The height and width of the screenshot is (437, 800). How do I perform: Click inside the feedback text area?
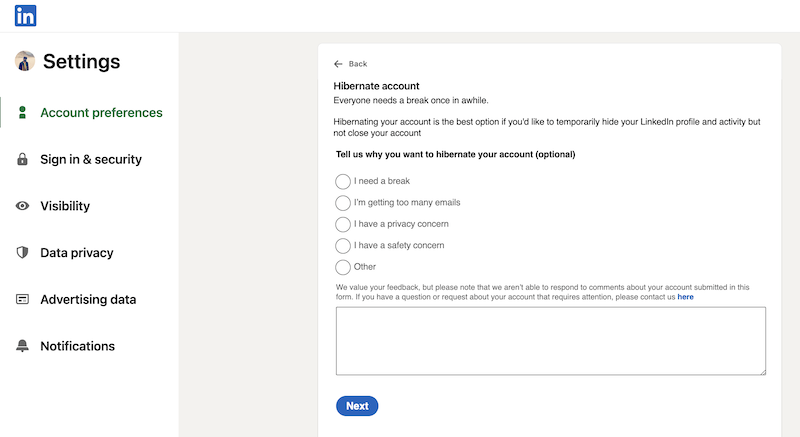pos(551,341)
